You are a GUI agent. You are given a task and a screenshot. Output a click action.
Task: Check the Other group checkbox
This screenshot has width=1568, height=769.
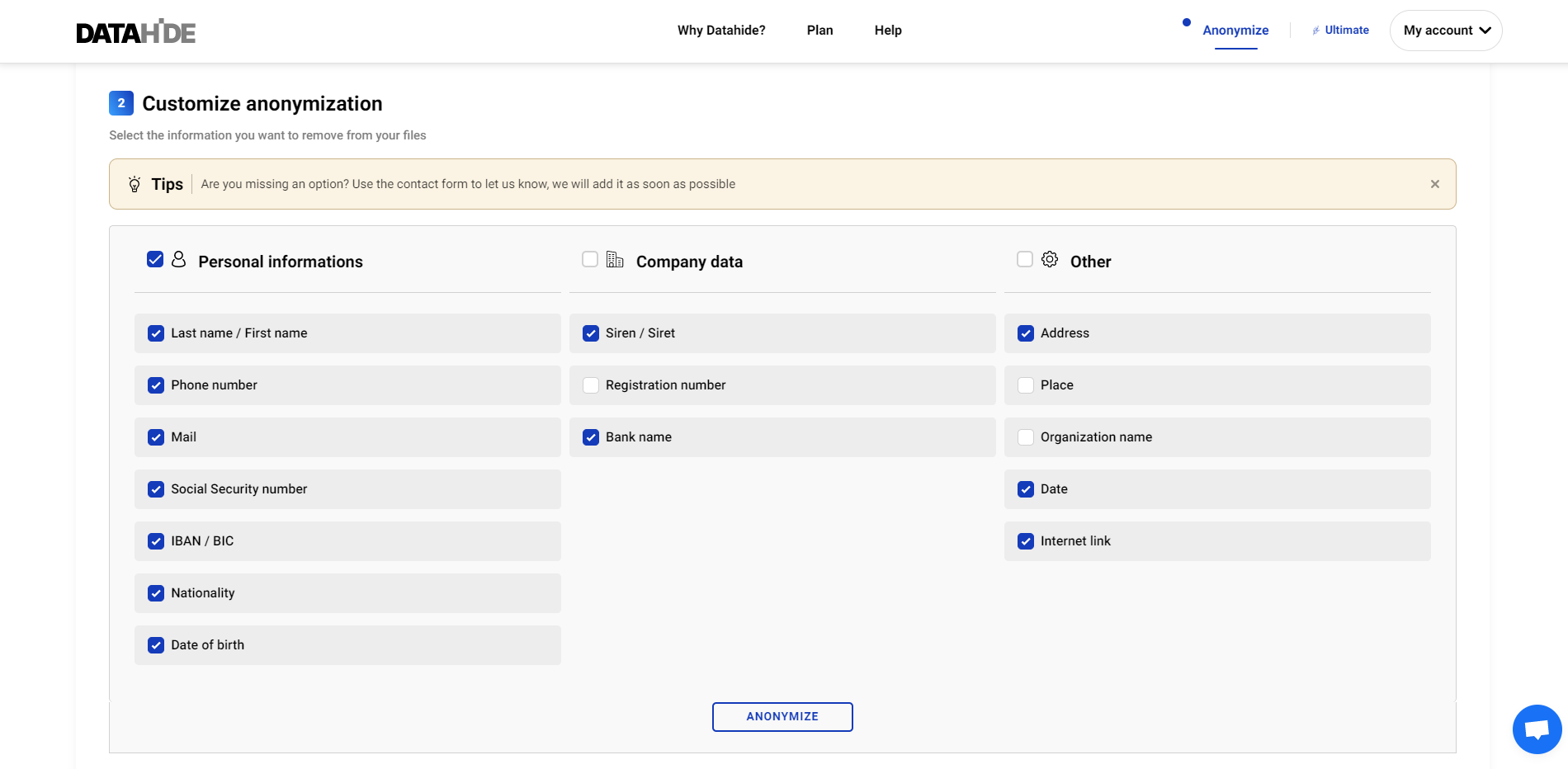[1025, 259]
